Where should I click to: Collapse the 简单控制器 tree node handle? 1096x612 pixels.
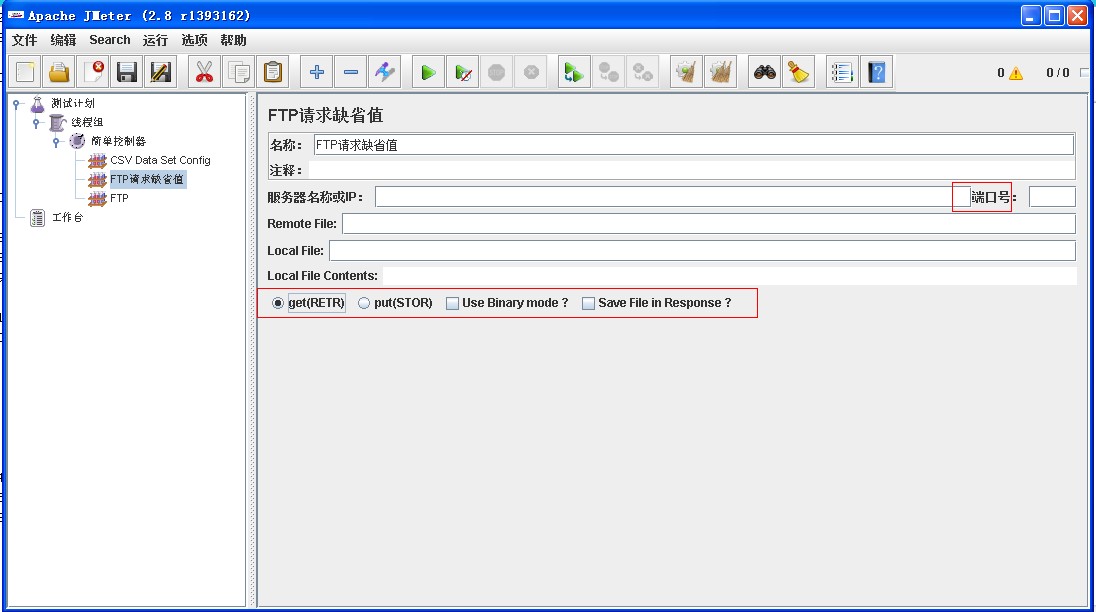coord(56,142)
